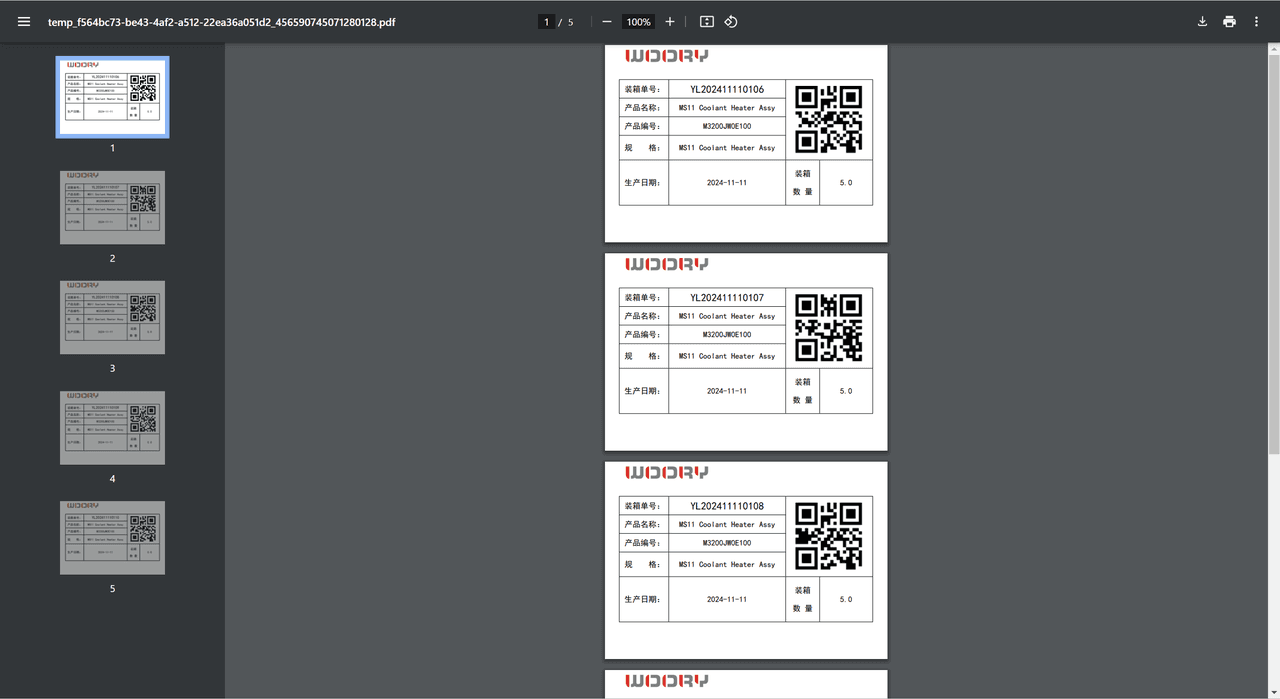Screen dimensions: 1280x699
Task: Go to page 5 thumbnail
Action: pos(112,537)
